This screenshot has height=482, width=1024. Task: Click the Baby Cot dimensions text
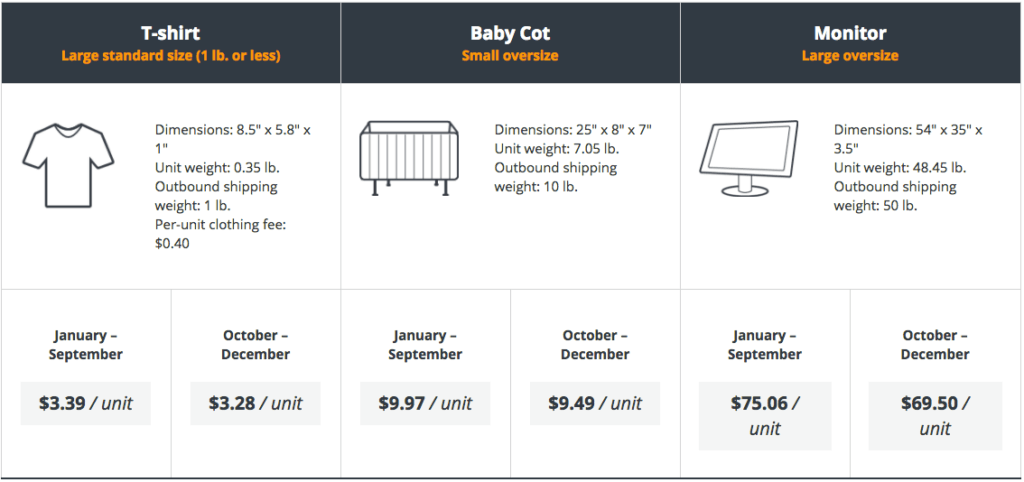click(x=573, y=130)
